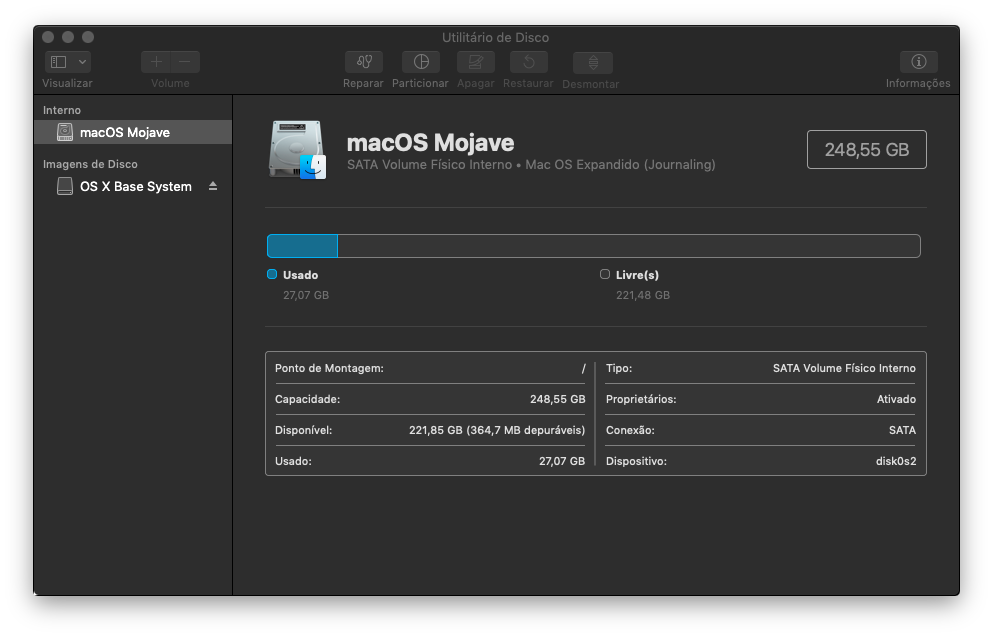Click the blue used portion of storage bar
Viewport: 993px width, 637px height.
[303, 246]
